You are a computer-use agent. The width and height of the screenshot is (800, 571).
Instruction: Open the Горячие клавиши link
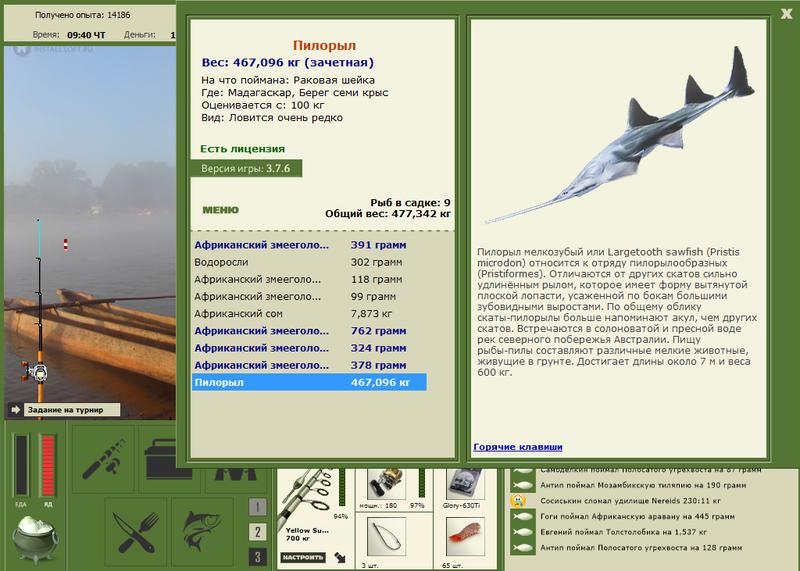518,447
